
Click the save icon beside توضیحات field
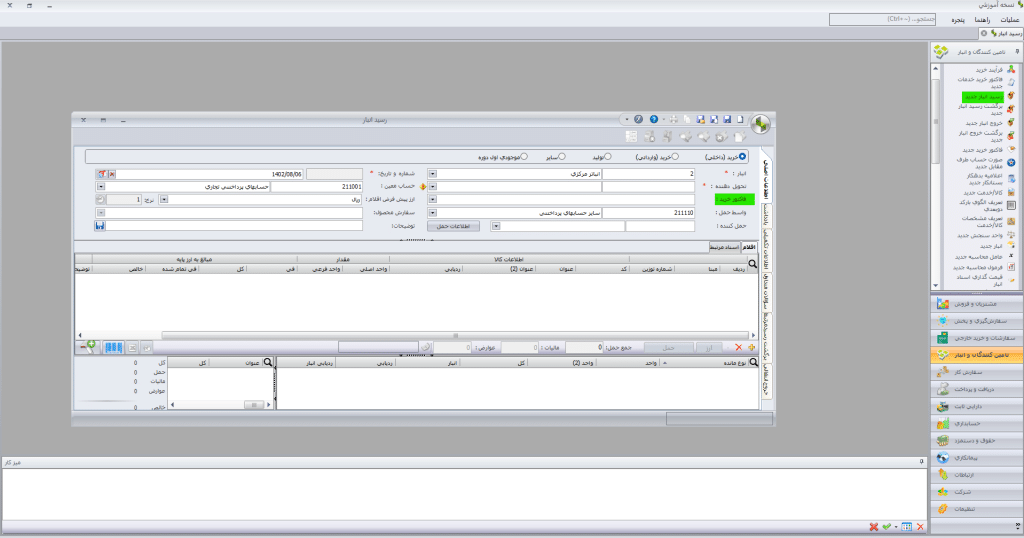pos(99,226)
